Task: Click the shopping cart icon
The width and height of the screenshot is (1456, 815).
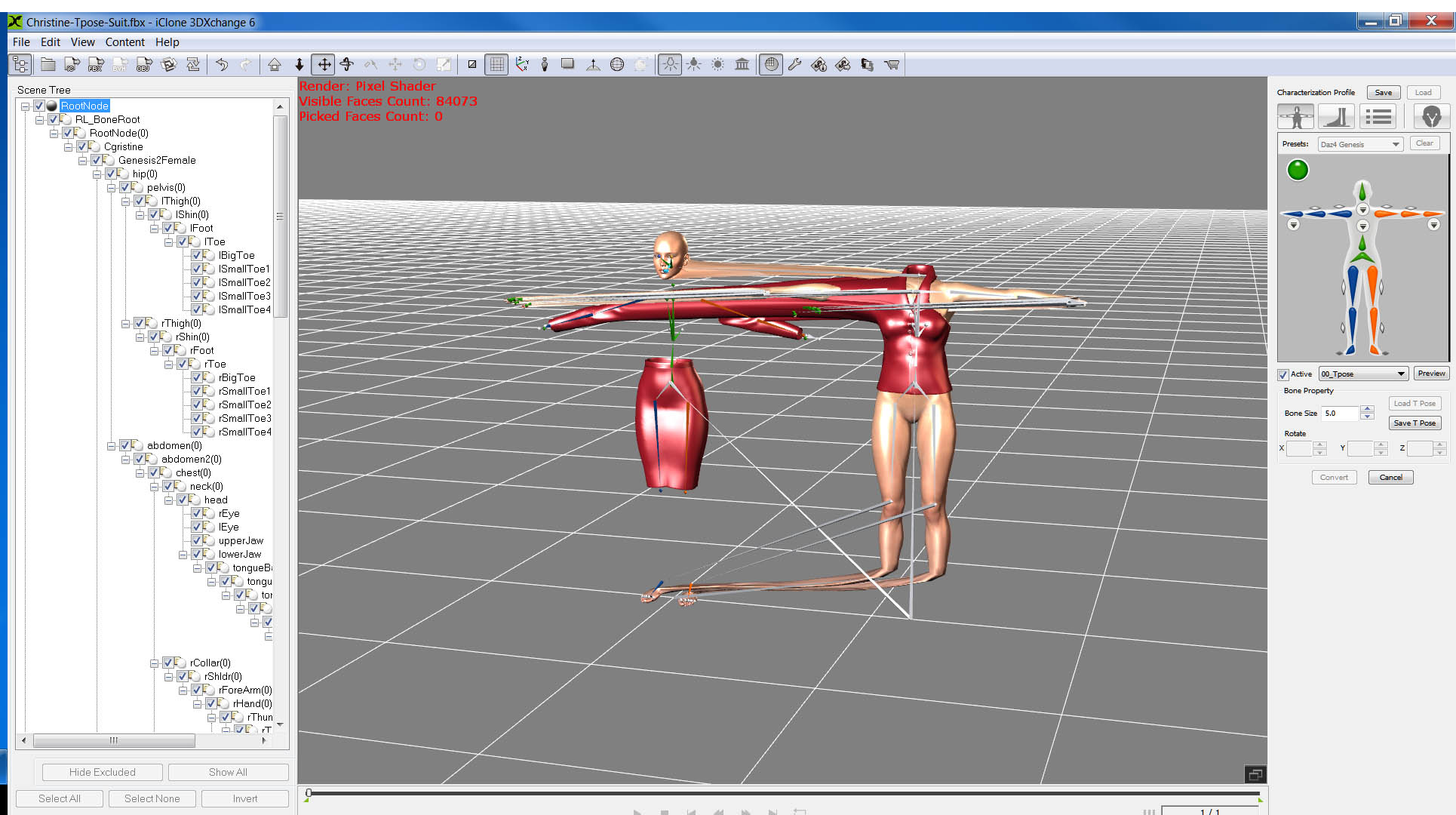Action: click(891, 65)
